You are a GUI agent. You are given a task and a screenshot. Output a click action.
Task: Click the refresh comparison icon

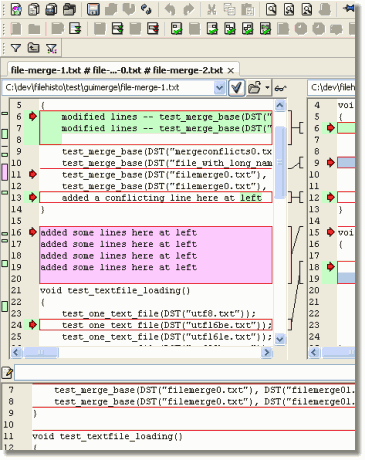click(146, 9)
